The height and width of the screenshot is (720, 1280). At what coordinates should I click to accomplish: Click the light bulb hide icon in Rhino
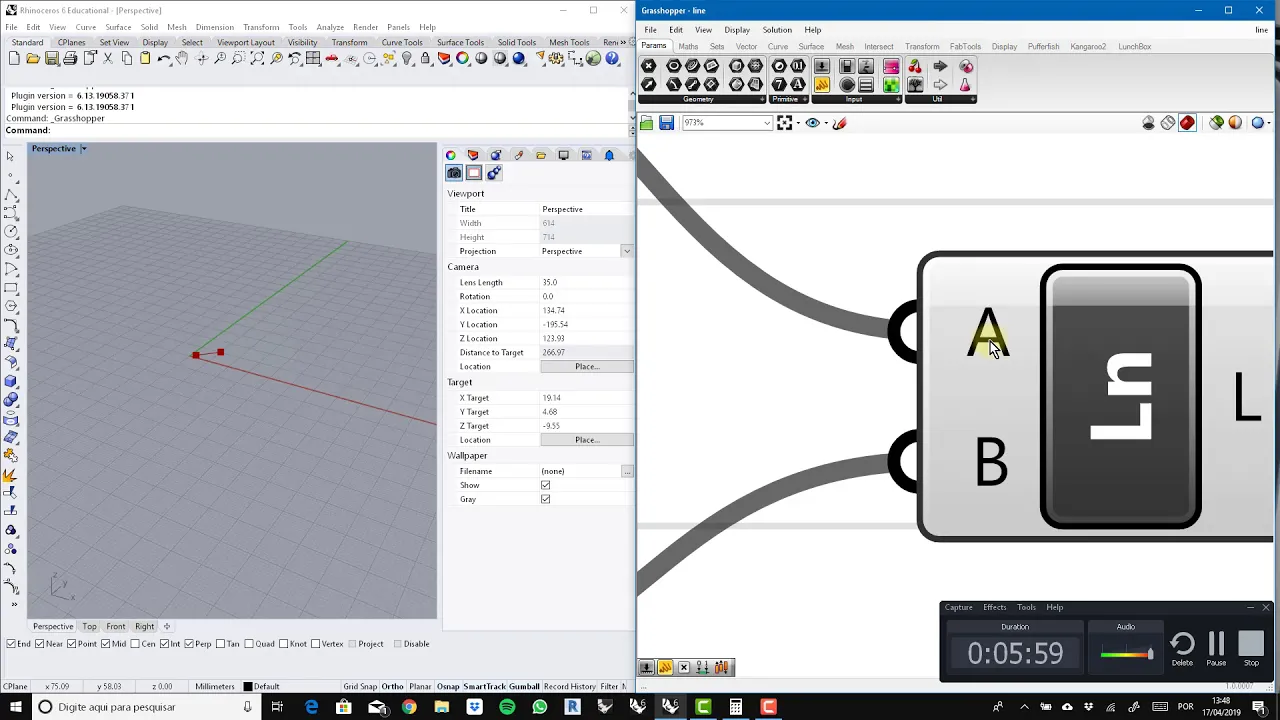[407, 58]
